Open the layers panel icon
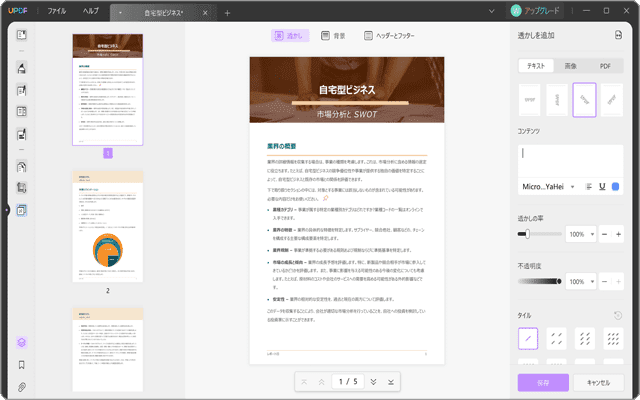 click(21, 342)
